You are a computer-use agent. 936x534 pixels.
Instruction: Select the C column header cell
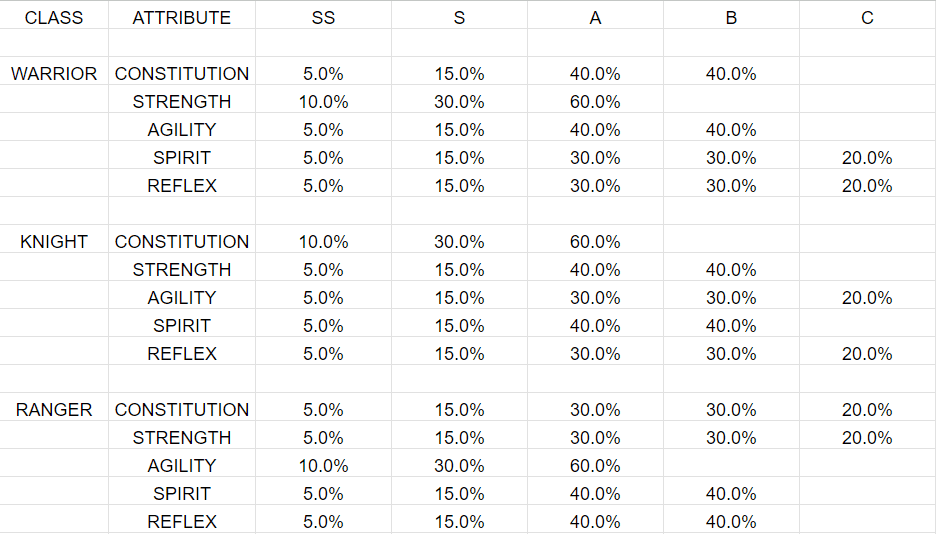click(867, 17)
